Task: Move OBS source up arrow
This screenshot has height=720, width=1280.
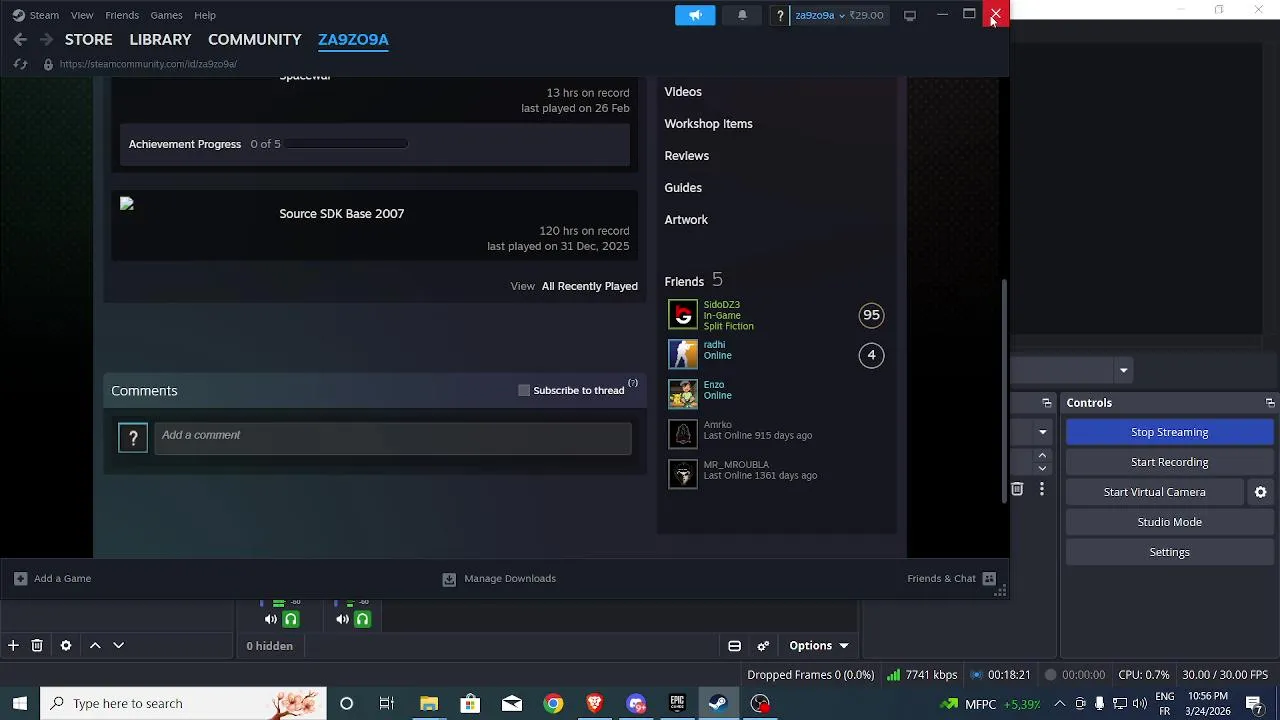Action: click(x=95, y=645)
